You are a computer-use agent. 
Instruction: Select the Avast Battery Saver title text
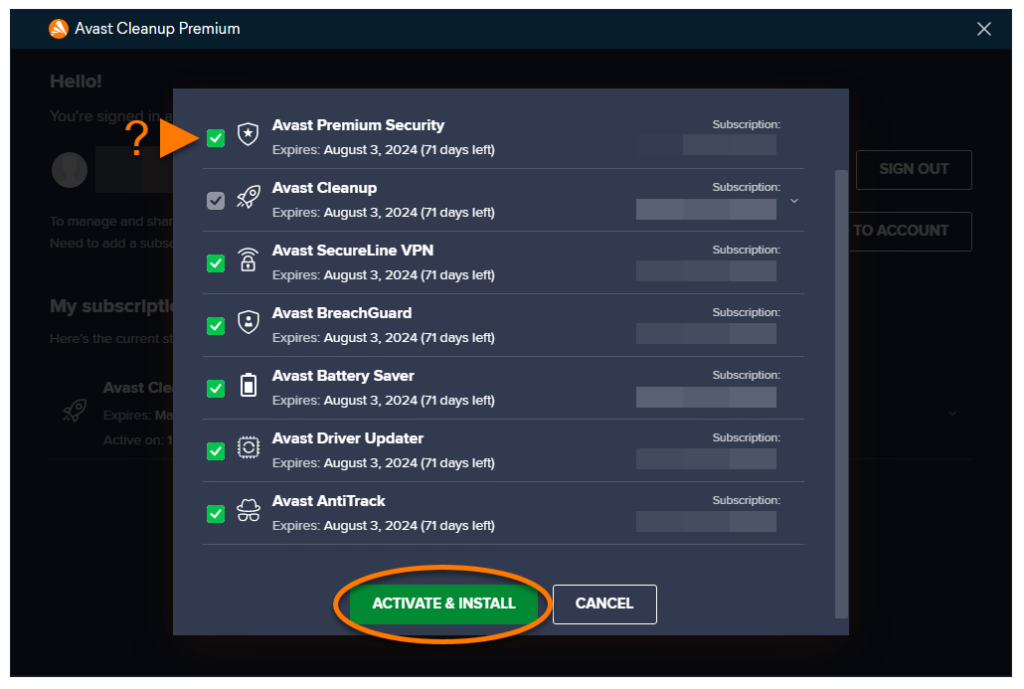click(343, 376)
